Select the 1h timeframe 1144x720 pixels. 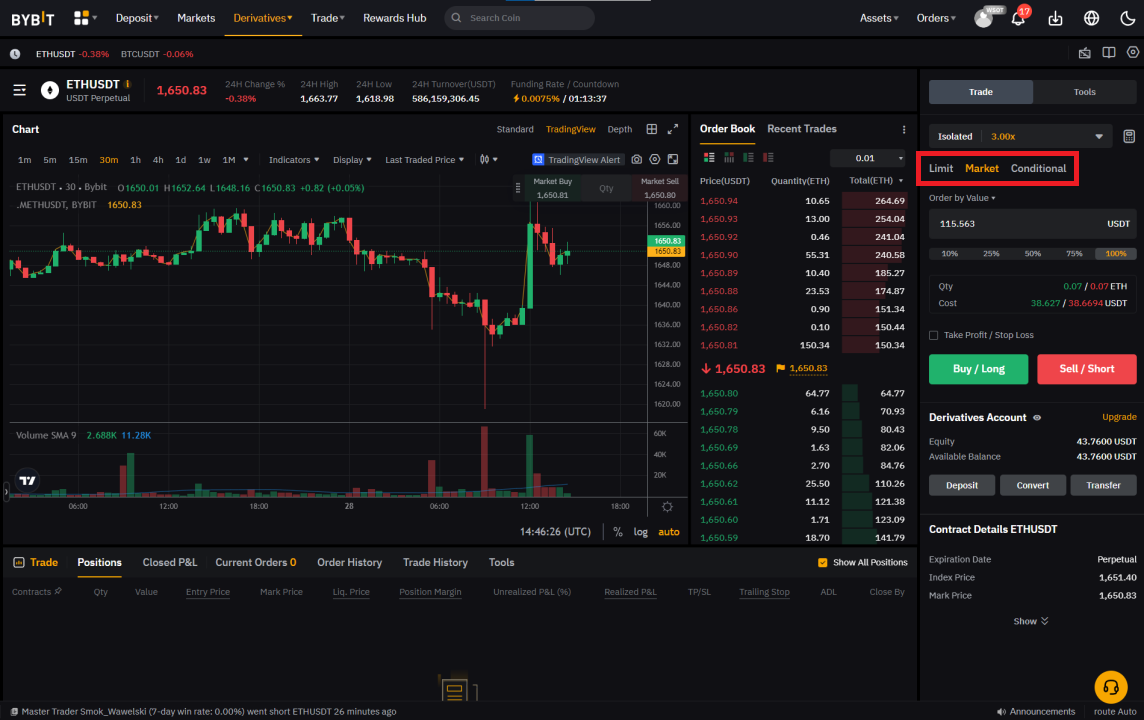pyautogui.click(x=135, y=160)
